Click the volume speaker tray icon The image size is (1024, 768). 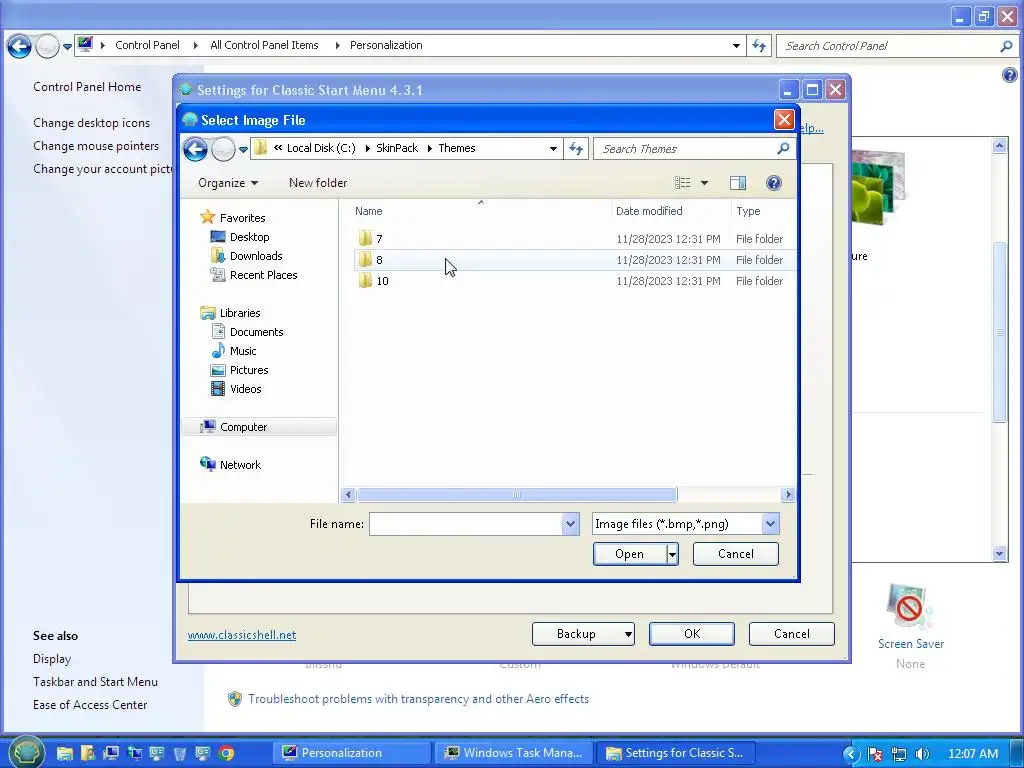point(922,754)
